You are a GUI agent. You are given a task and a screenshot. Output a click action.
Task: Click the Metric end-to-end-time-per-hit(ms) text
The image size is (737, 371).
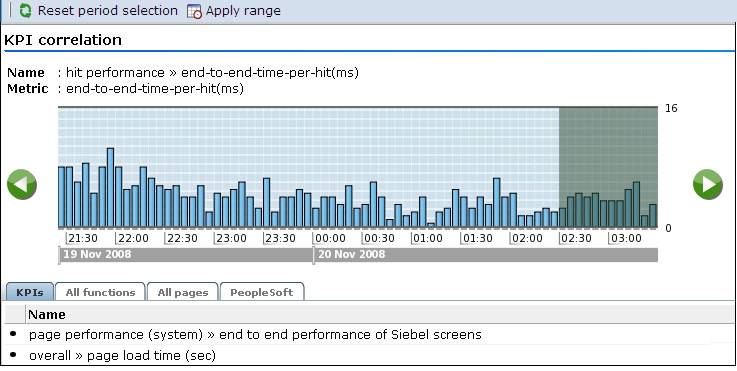pos(155,89)
